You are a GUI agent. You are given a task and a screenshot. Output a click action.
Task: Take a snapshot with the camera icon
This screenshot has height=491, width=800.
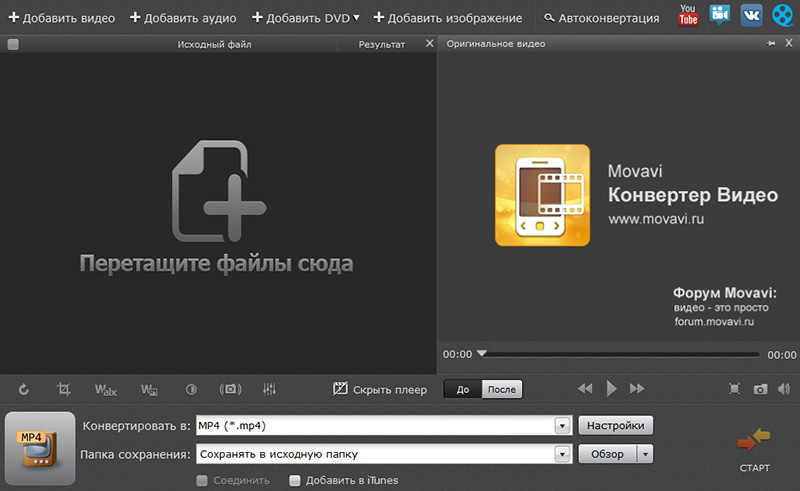760,389
